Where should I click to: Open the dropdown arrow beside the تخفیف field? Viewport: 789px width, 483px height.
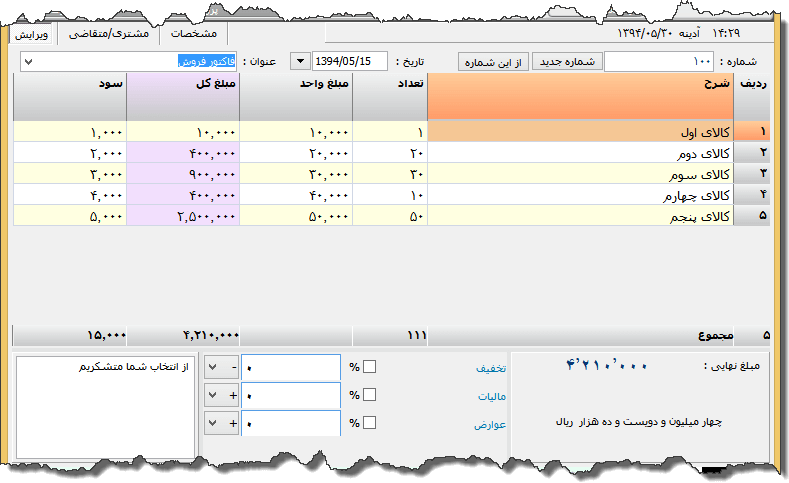click(212, 367)
